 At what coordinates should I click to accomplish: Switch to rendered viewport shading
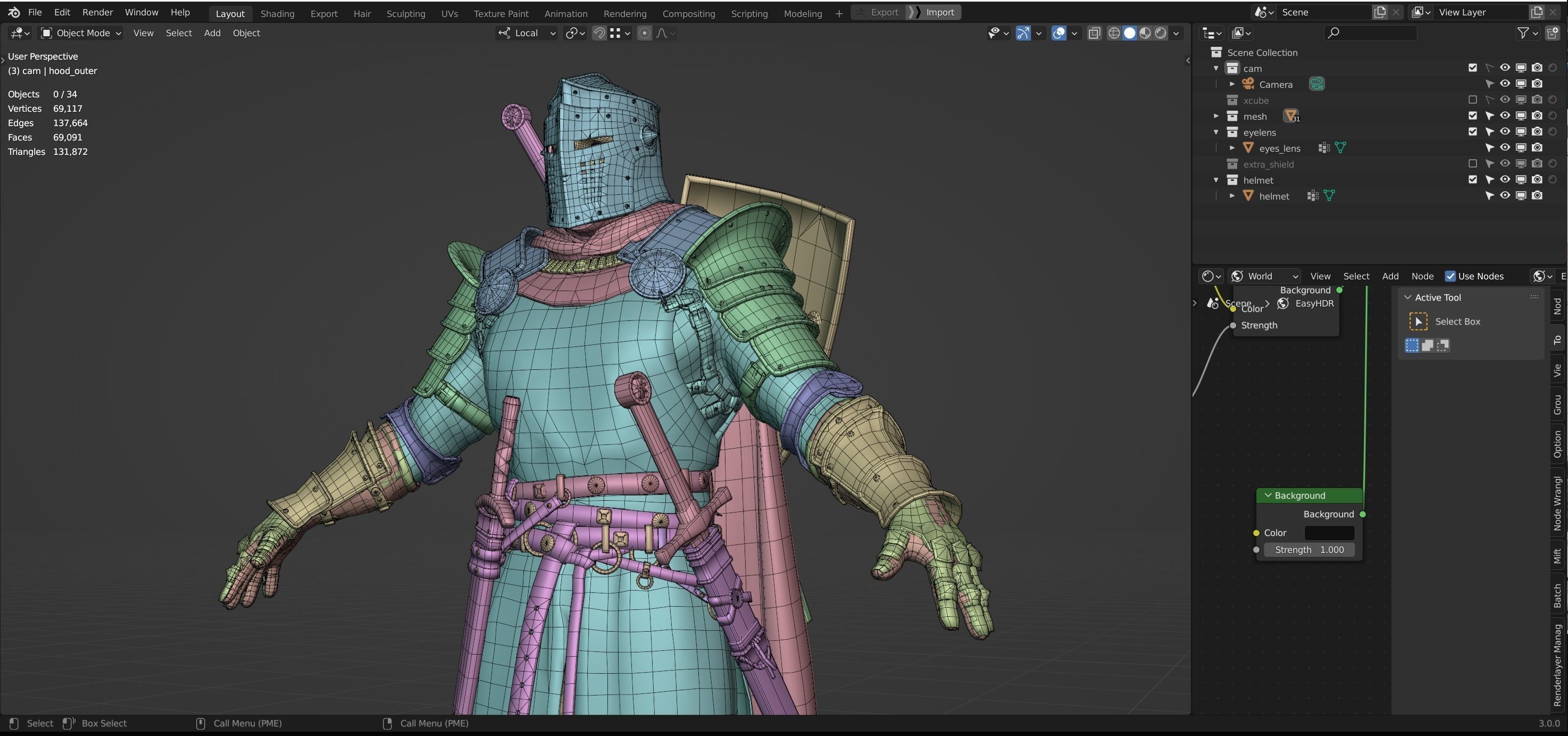(1162, 33)
